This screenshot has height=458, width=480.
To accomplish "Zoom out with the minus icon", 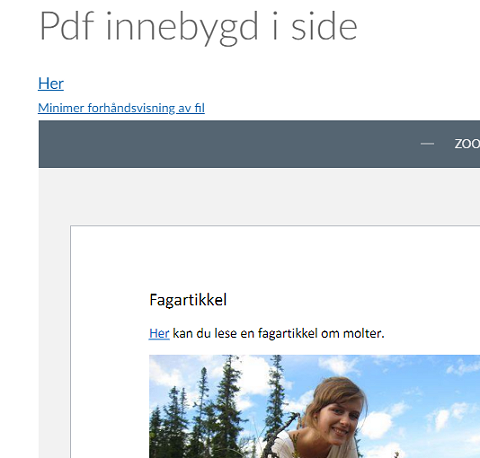I will [x=427, y=144].
